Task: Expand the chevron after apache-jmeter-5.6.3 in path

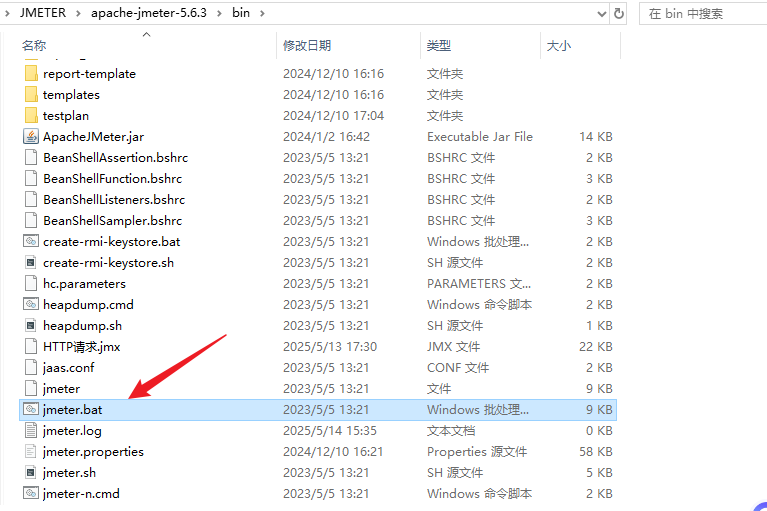Action: (x=220, y=13)
